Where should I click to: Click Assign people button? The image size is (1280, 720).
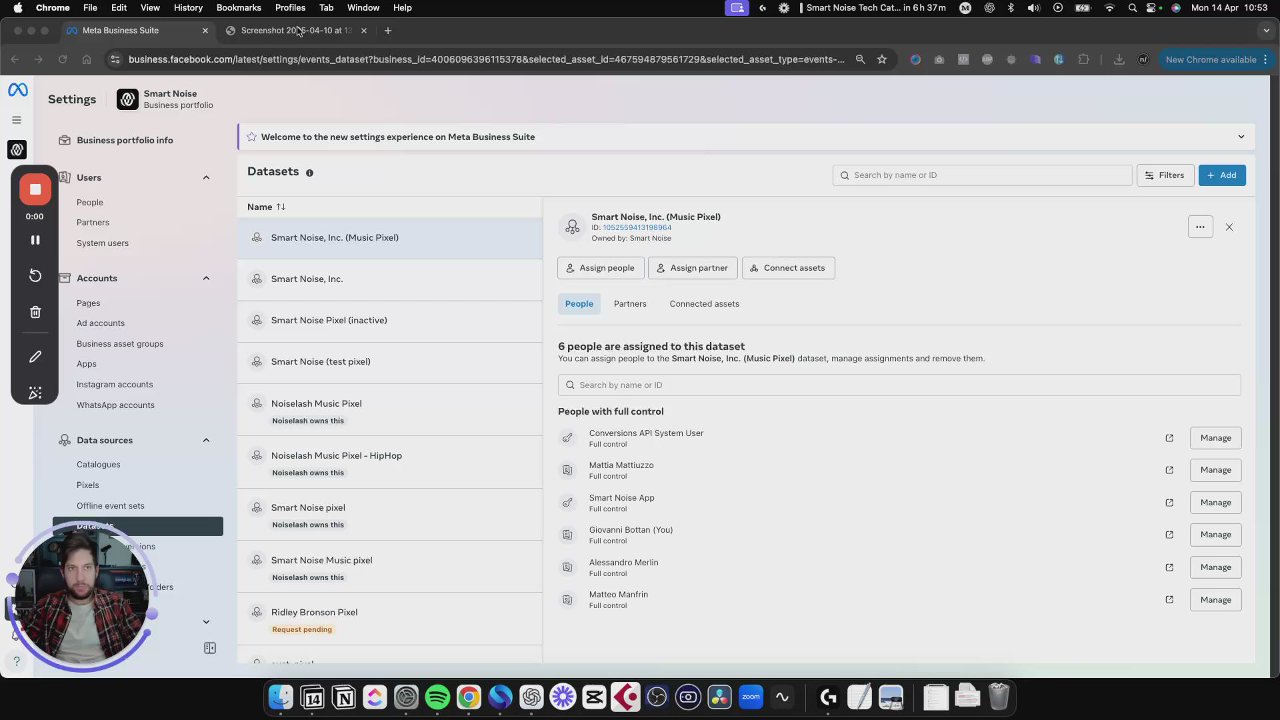pos(600,268)
